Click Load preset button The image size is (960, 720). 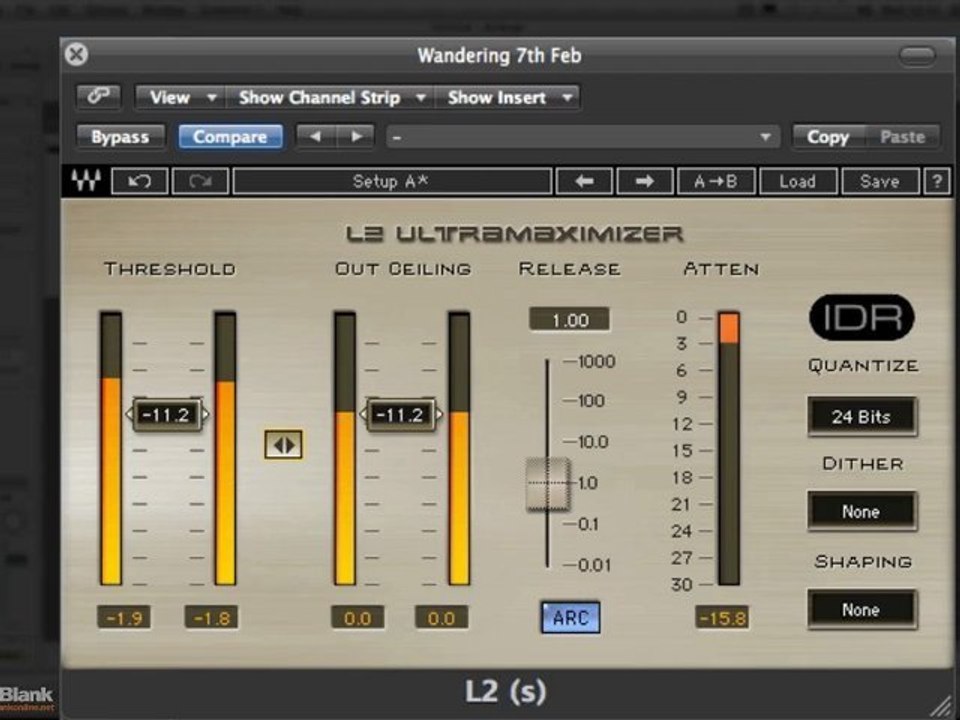798,181
